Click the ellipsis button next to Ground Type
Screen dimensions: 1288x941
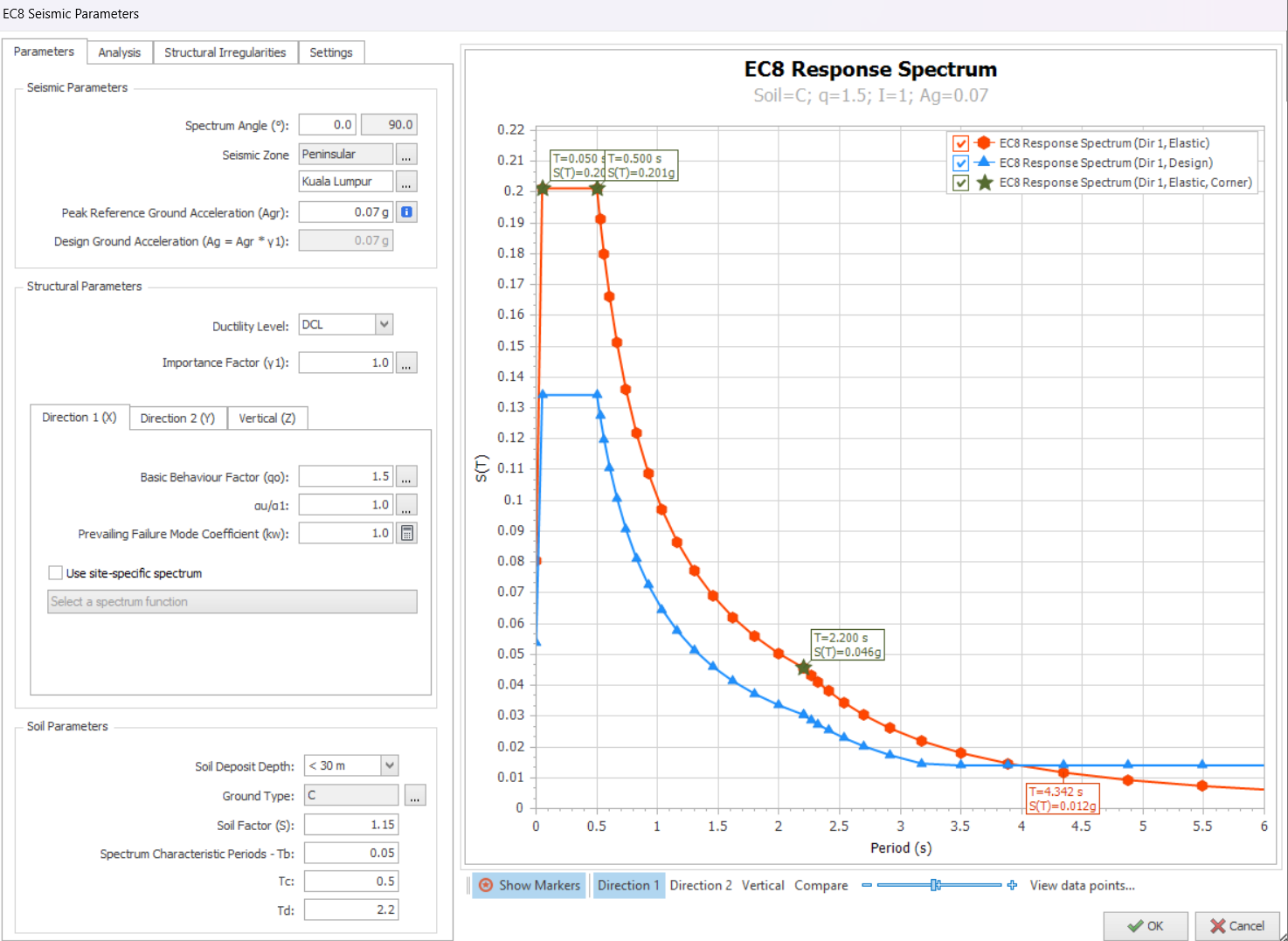415,796
